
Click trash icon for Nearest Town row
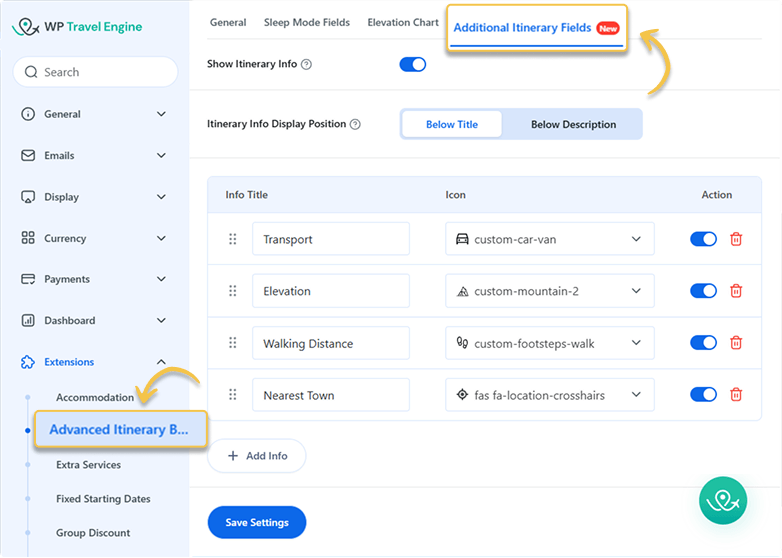736,395
